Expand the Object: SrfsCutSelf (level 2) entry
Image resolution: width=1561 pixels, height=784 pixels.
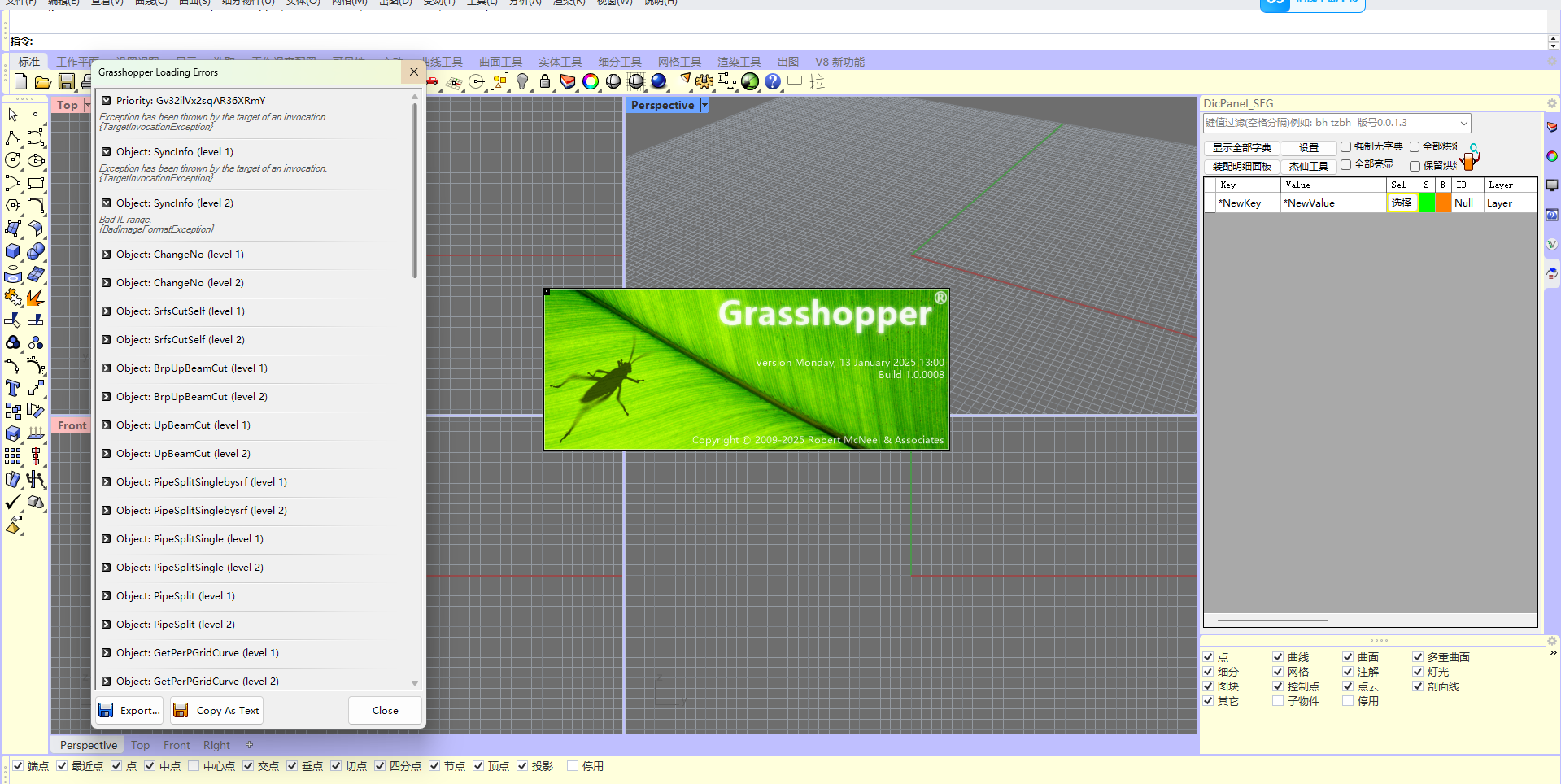pyautogui.click(x=107, y=340)
